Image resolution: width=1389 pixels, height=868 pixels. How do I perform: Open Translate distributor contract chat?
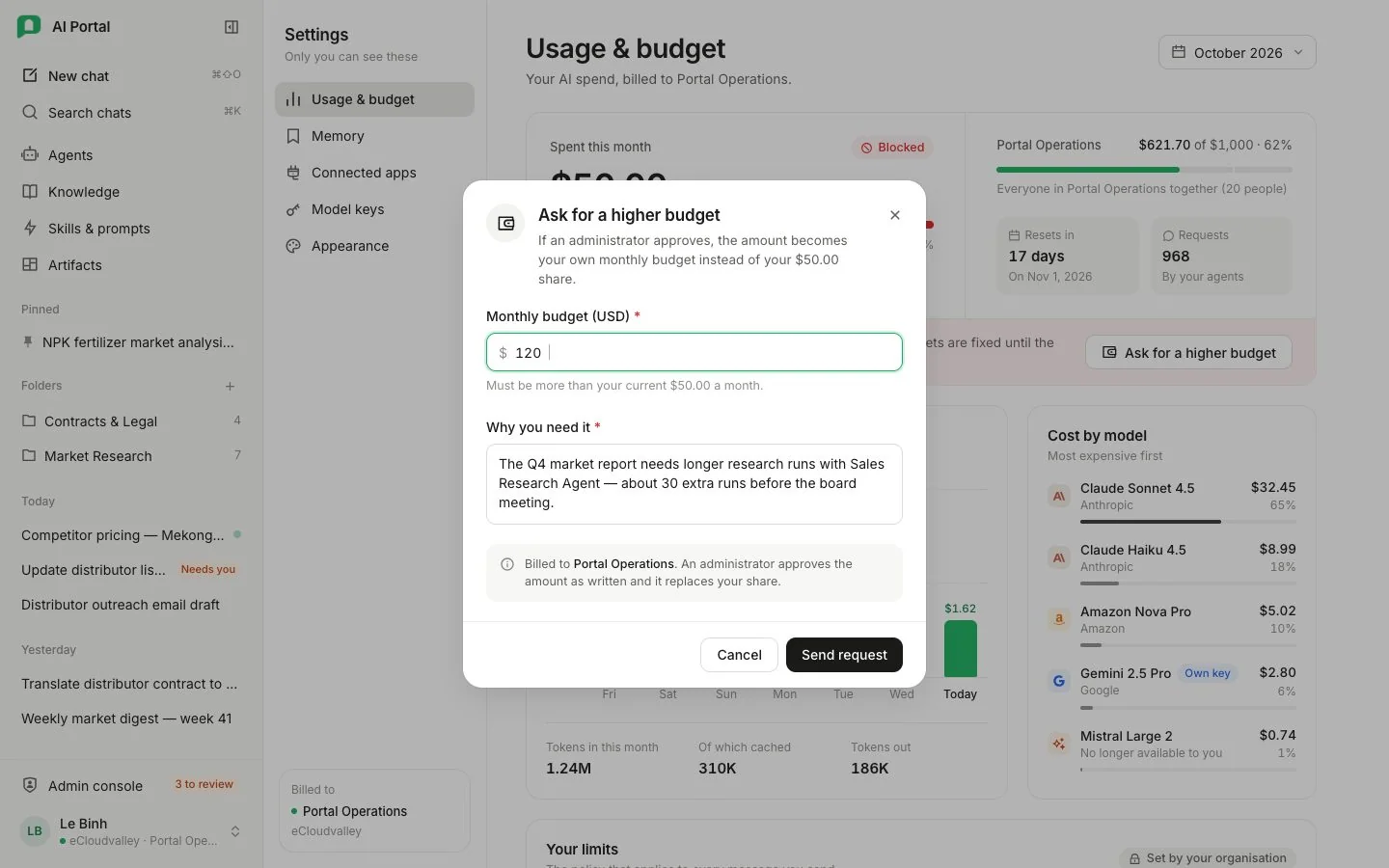[131, 684]
